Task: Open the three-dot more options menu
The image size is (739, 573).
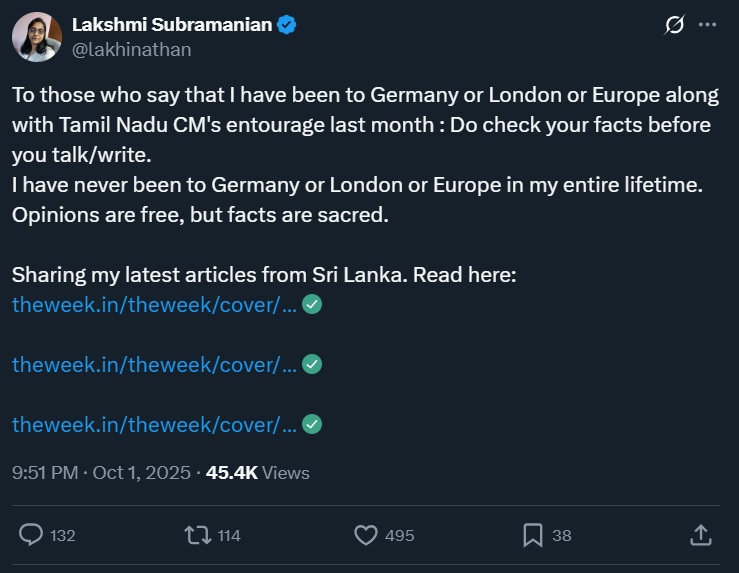Action: click(708, 25)
